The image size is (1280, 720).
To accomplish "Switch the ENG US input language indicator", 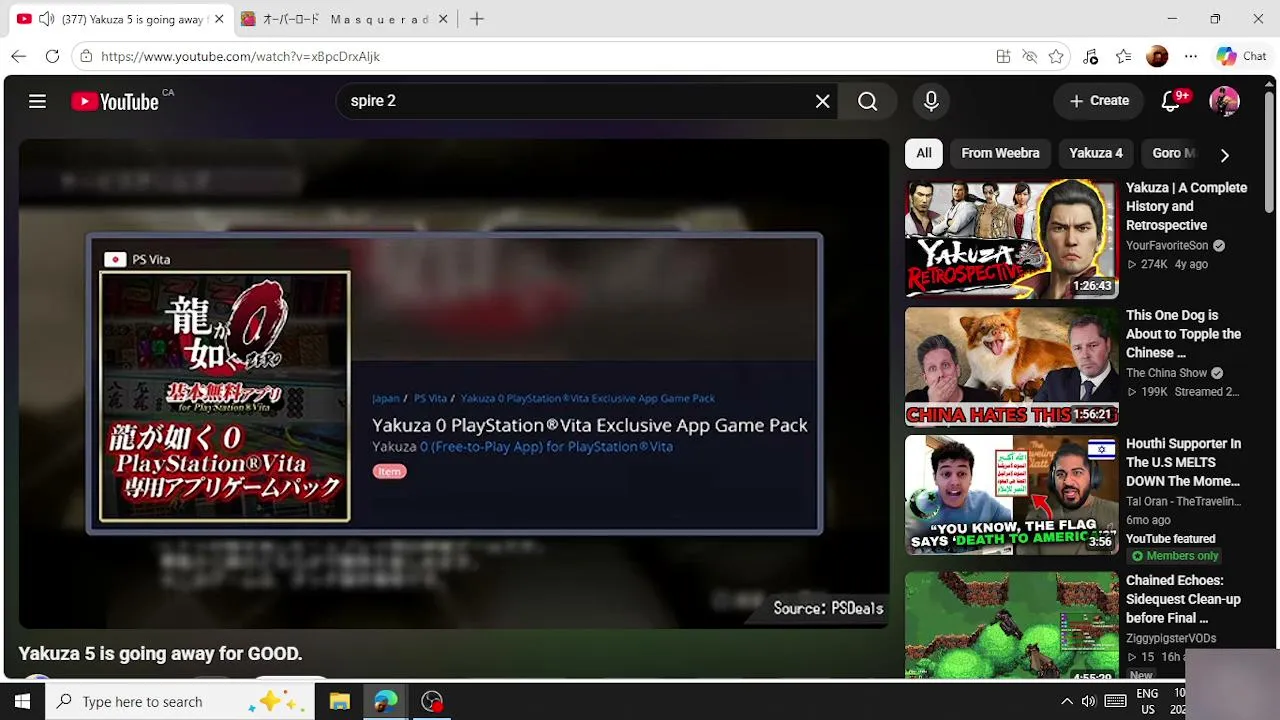I will (x=1147, y=702).
